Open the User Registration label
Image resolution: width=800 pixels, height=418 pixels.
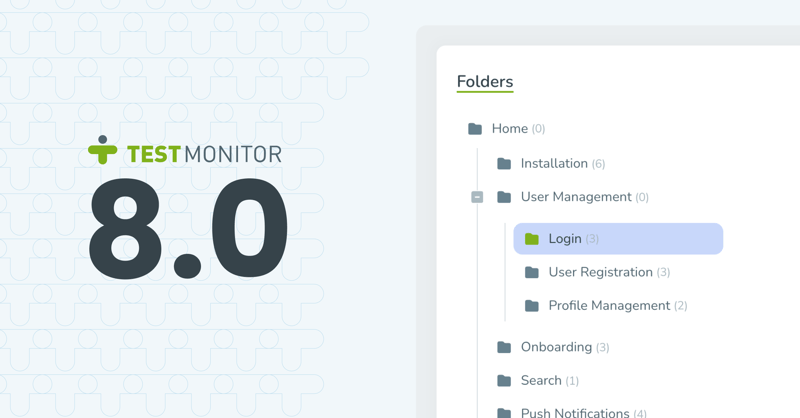(601, 272)
